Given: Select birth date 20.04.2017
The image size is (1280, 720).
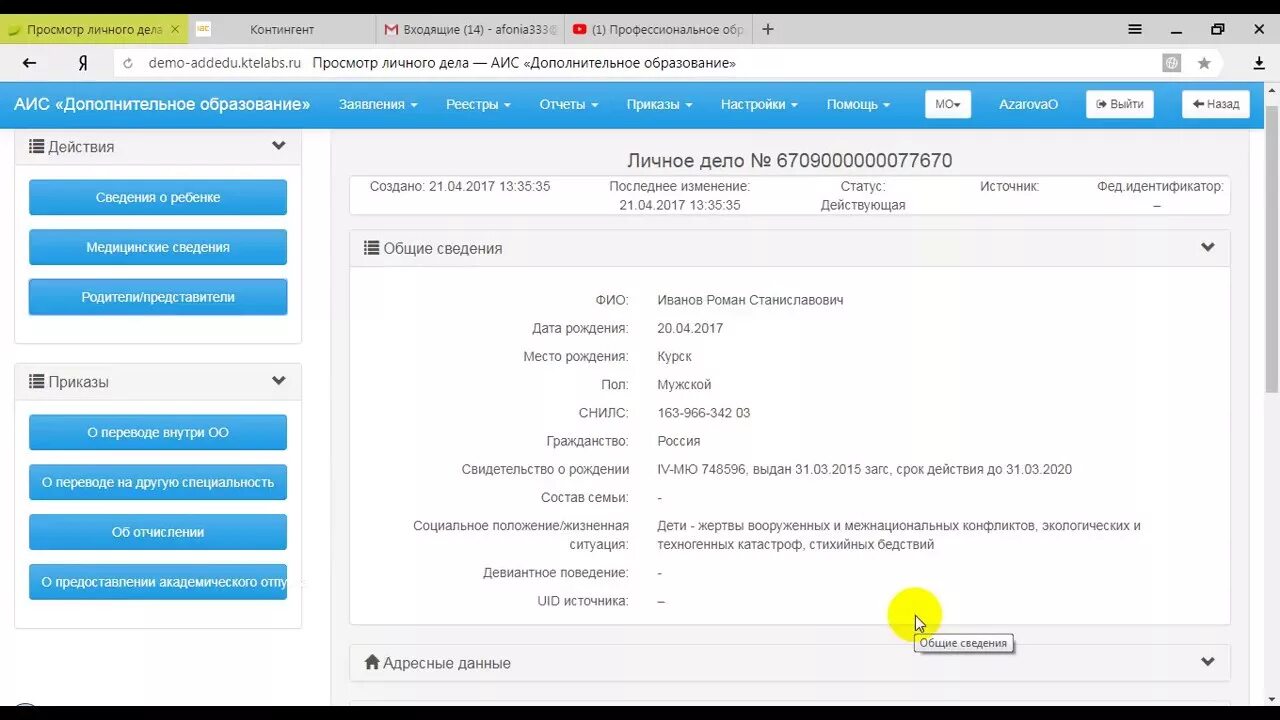Looking at the screenshot, I should (x=690, y=328).
